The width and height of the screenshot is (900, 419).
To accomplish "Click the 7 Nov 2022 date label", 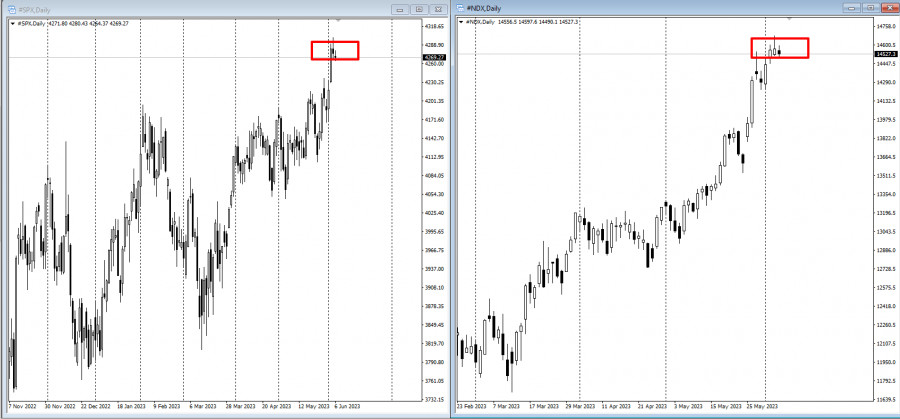I will click(x=22, y=405).
